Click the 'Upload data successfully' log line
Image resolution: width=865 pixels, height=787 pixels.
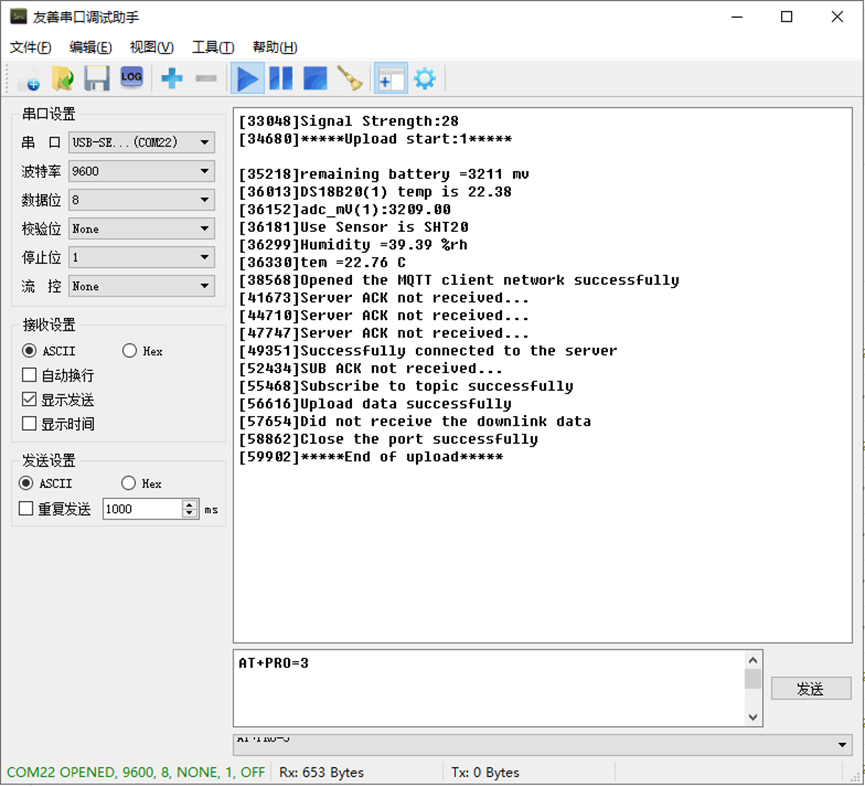coord(375,404)
